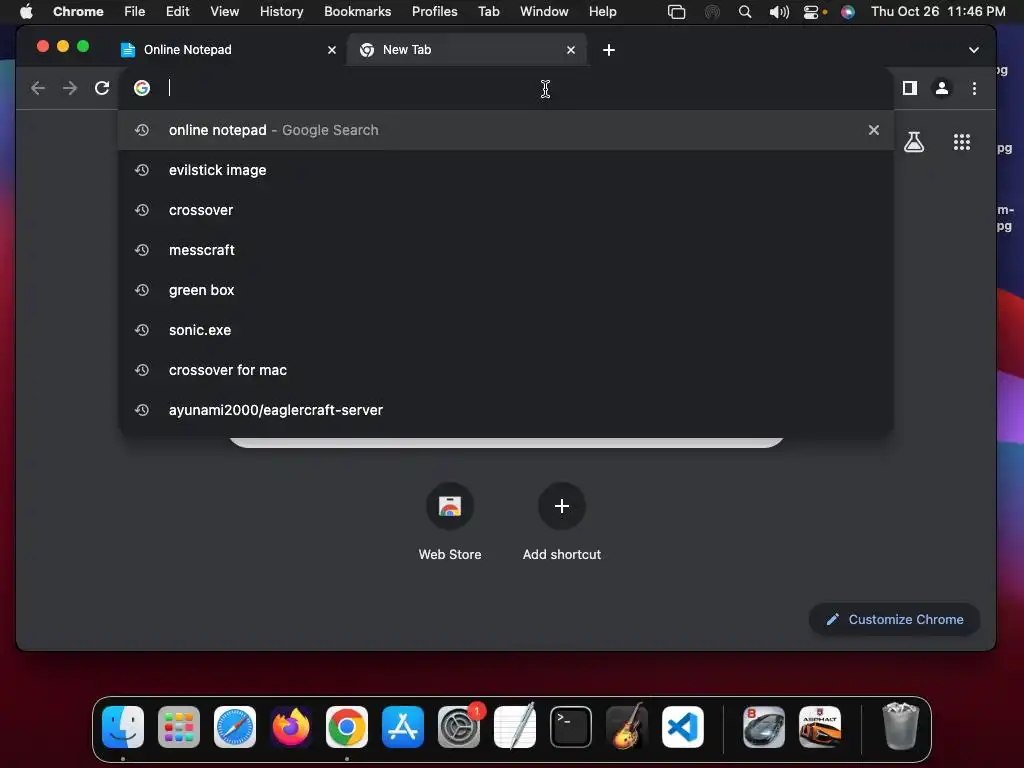1024x768 pixels.
Task: Launch Siri from the menu bar
Action: coord(848,12)
